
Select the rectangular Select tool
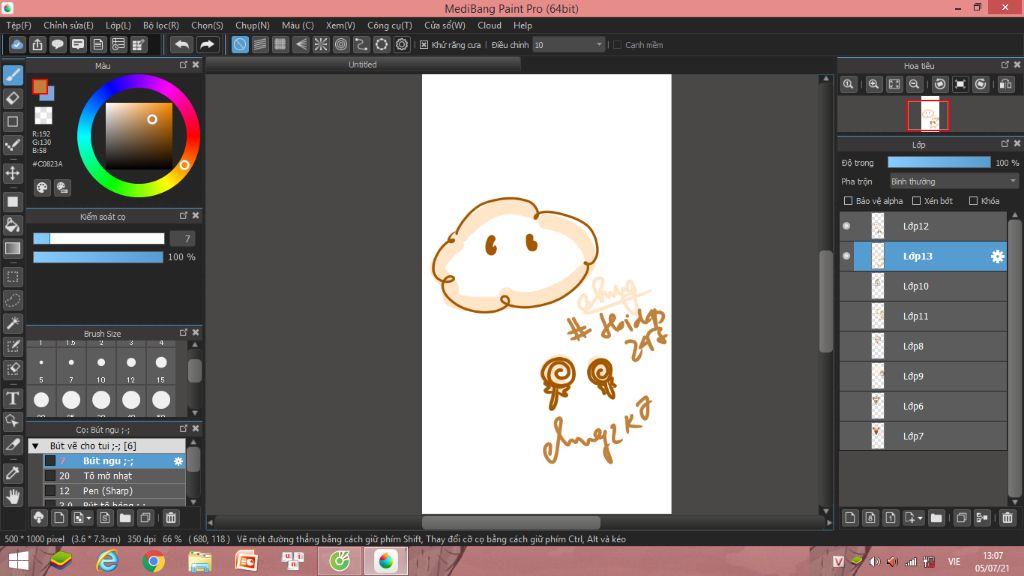pos(12,277)
